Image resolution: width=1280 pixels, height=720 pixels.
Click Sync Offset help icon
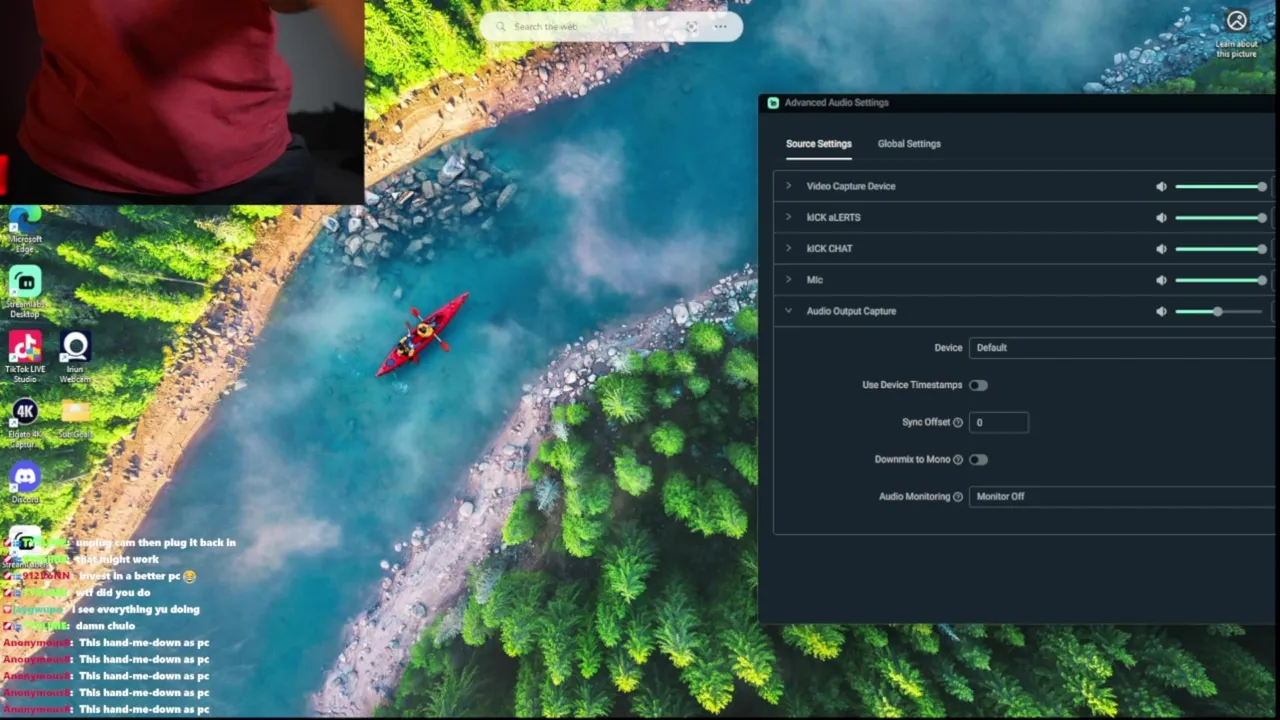958,422
